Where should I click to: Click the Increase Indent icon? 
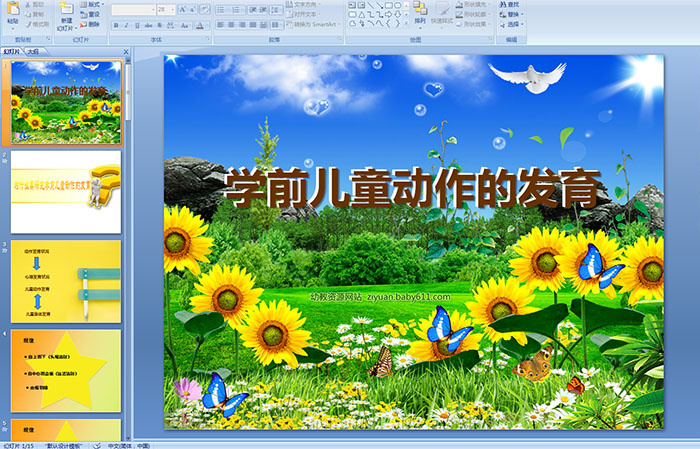pos(263,10)
